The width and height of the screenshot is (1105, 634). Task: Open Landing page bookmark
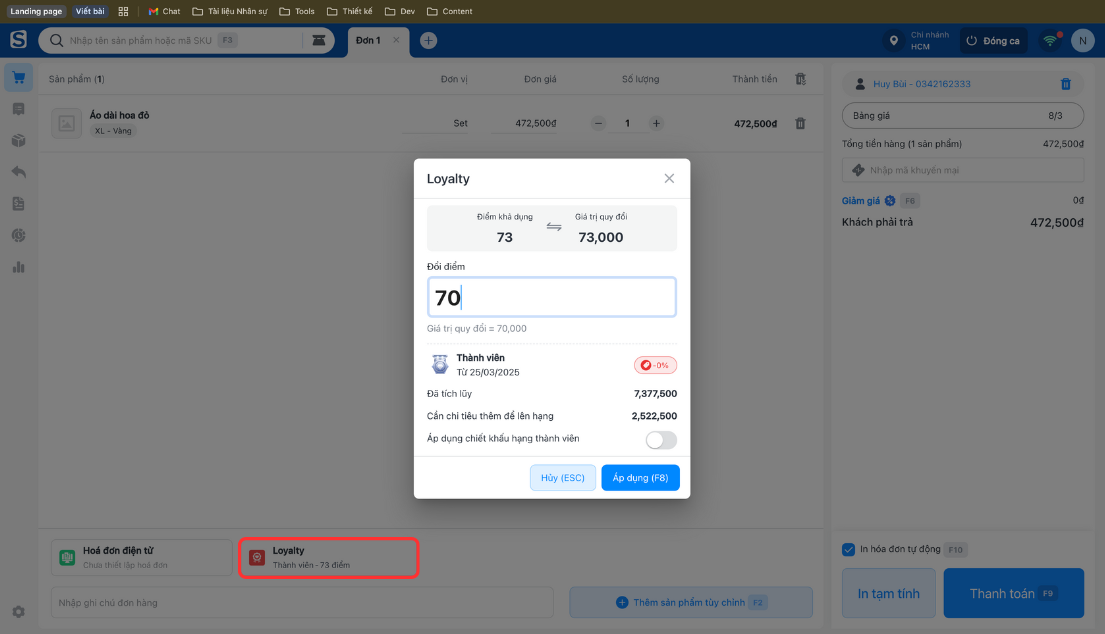pyautogui.click(x=36, y=11)
